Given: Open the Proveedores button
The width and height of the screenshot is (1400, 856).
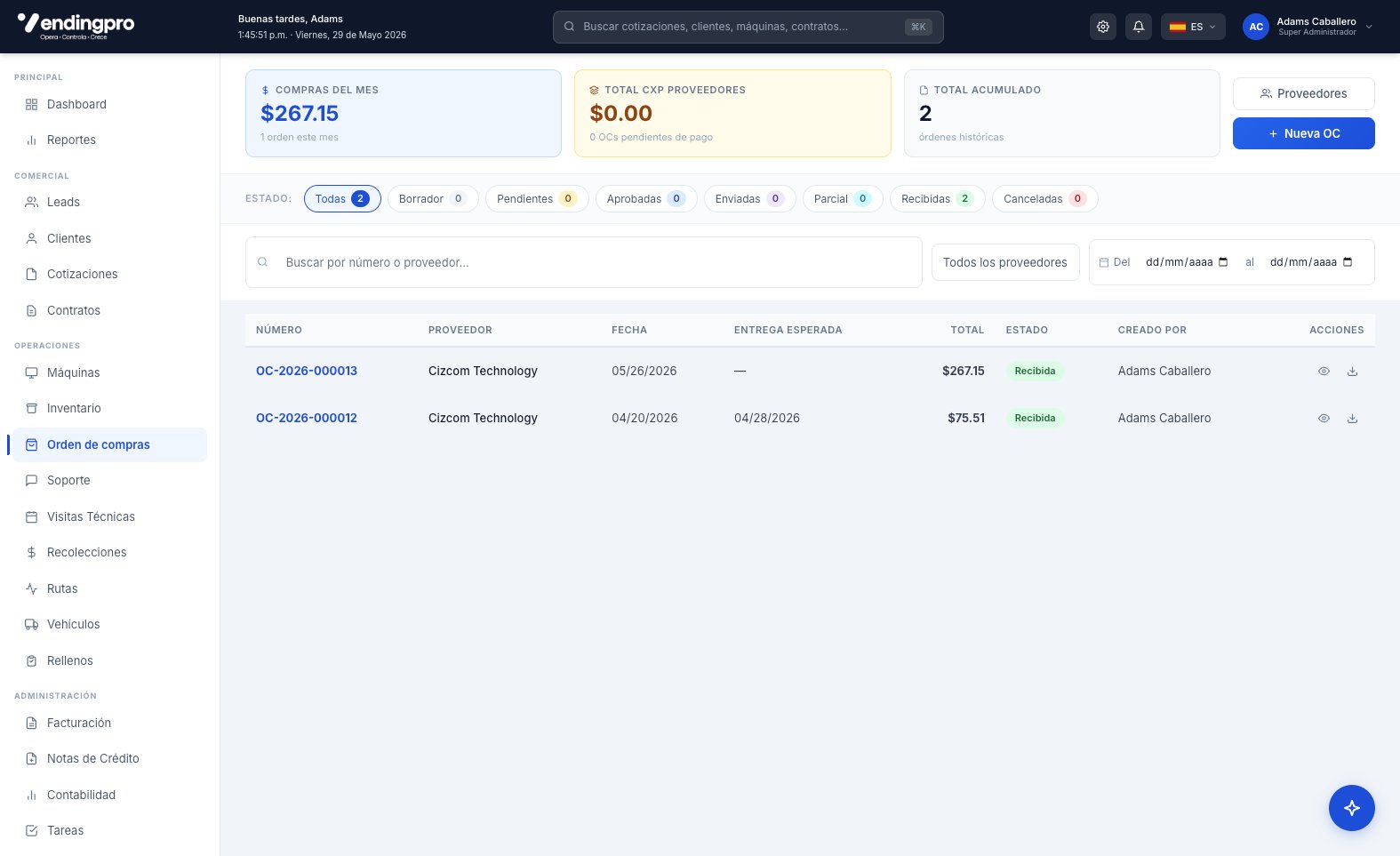Looking at the screenshot, I should click(1304, 93).
